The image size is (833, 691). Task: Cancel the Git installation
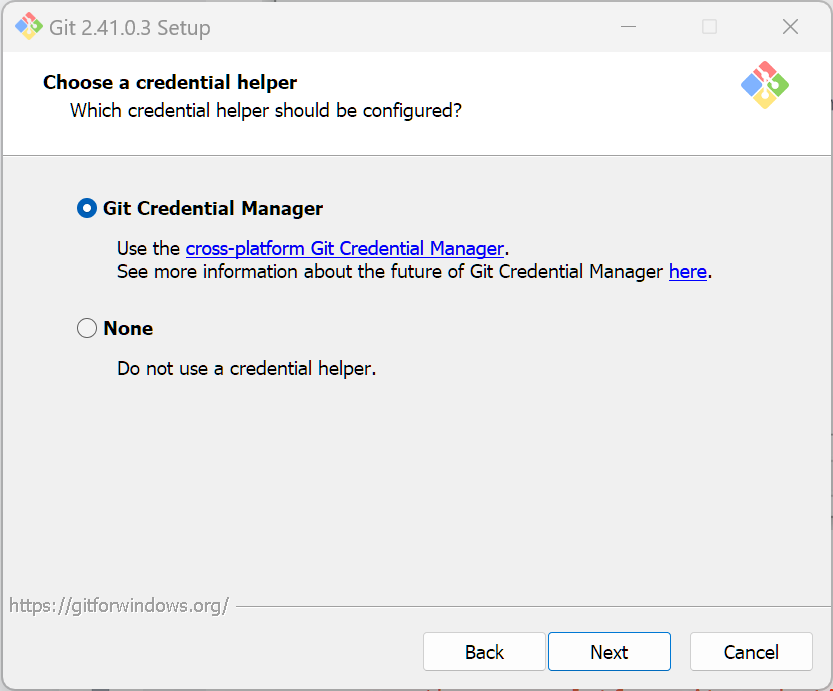750,652
